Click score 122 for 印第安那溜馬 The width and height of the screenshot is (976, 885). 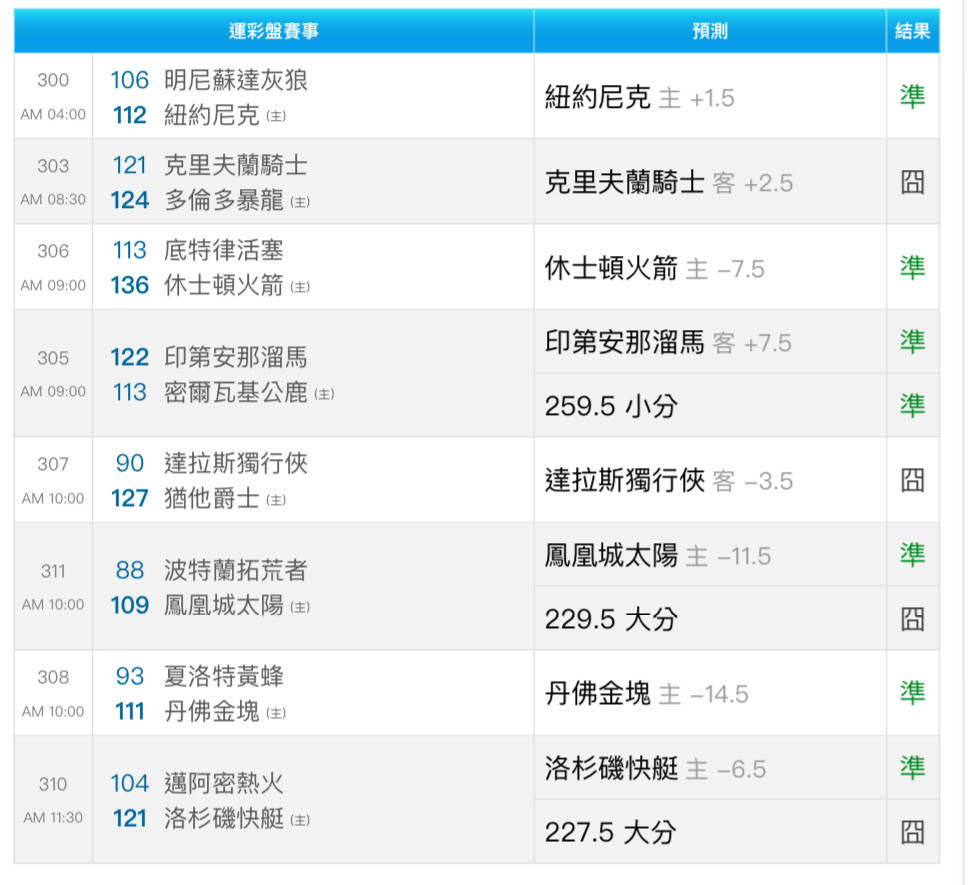pyautogui.click(x=129, y=357)
